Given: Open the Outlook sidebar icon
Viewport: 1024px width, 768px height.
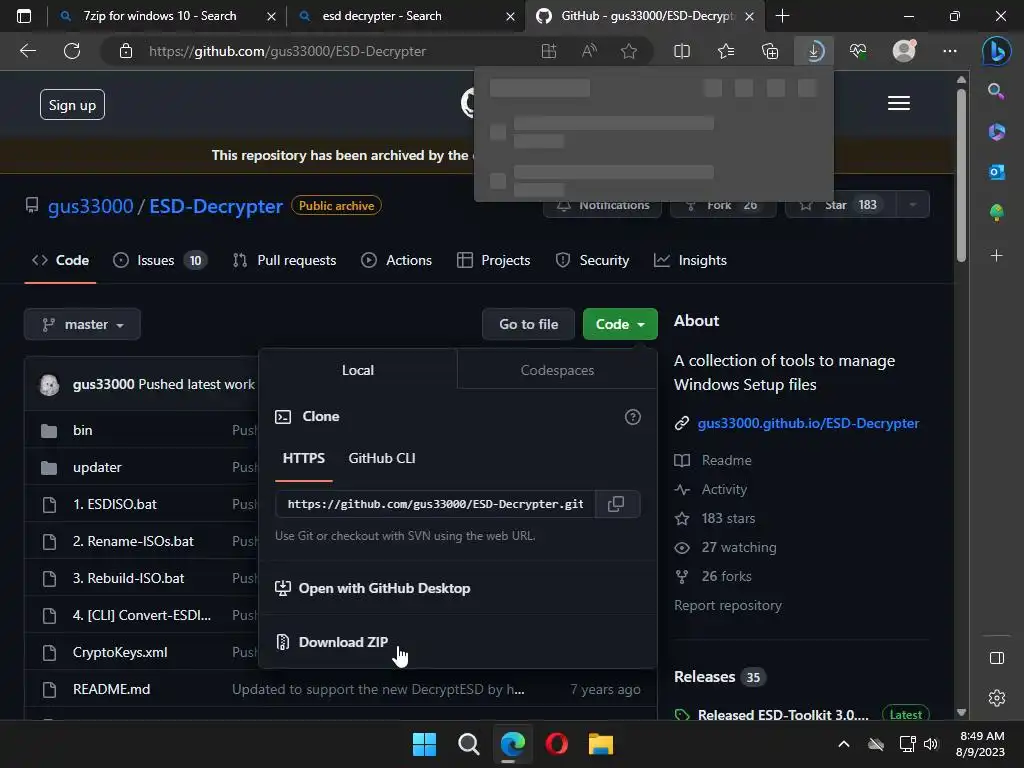Looking at the screenshot, I should click(996, 172).
